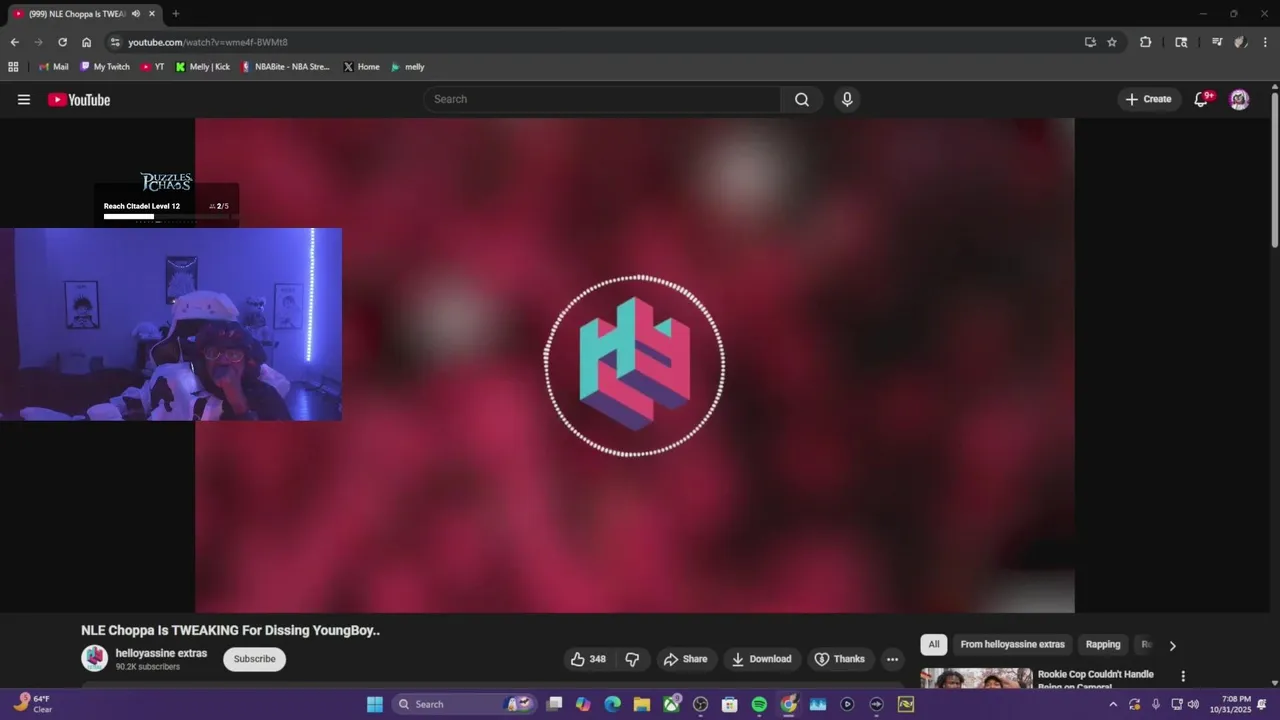Like the video with thumbs up
This screenshot has width=1280, height=720.
pyautogui.click(x=588, y=659)
